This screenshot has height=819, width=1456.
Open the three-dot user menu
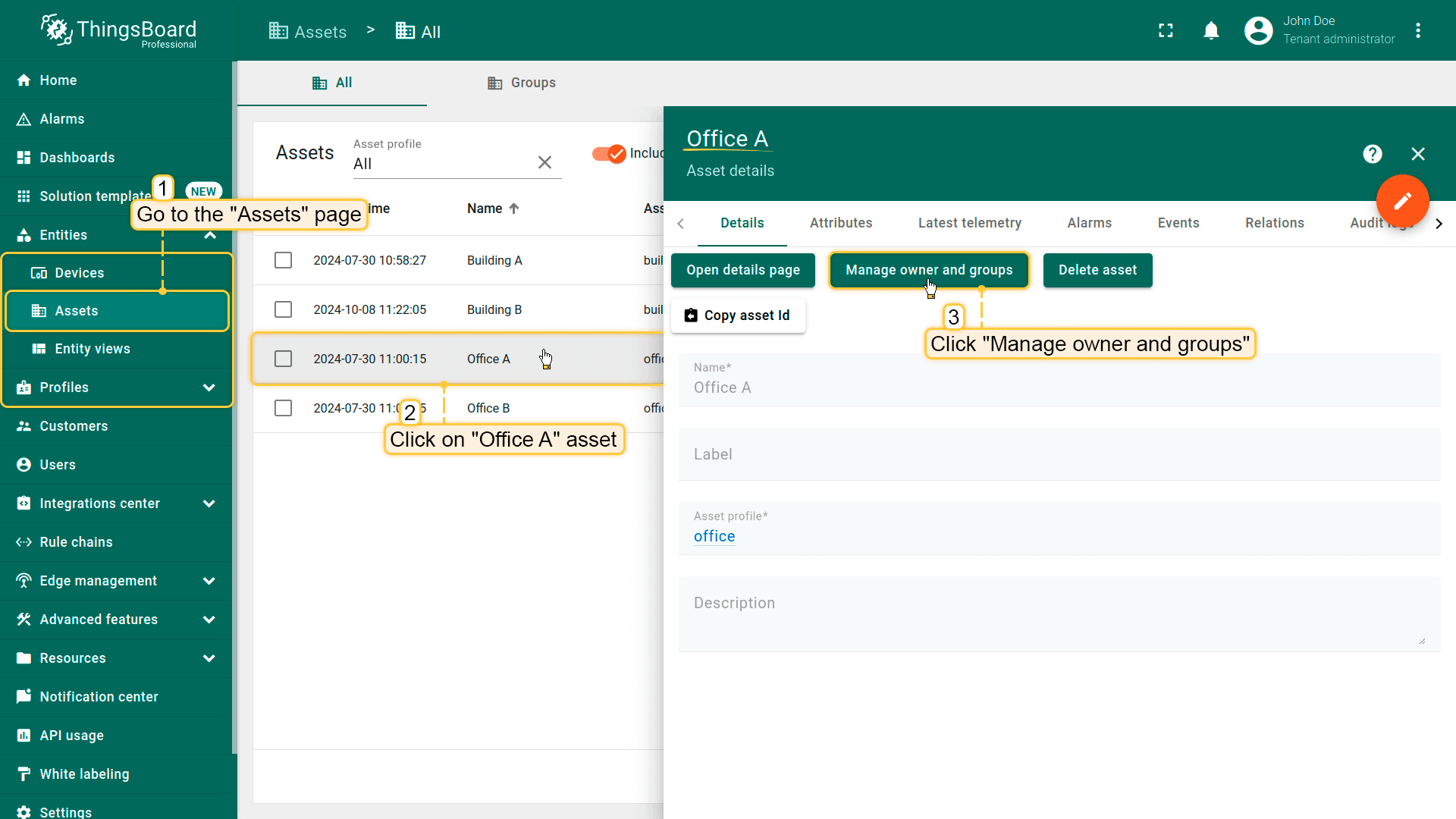click(x=1418, y=30)
